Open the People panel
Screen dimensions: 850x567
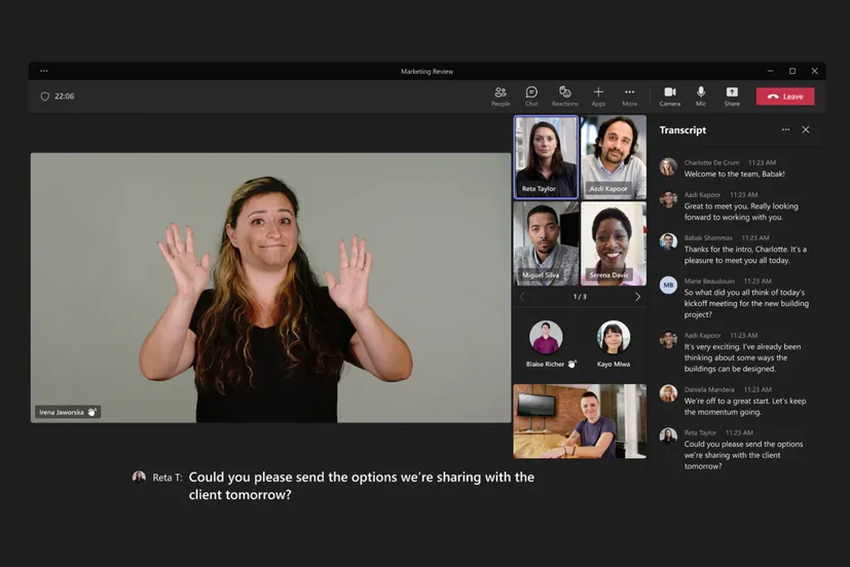point(500,95)
